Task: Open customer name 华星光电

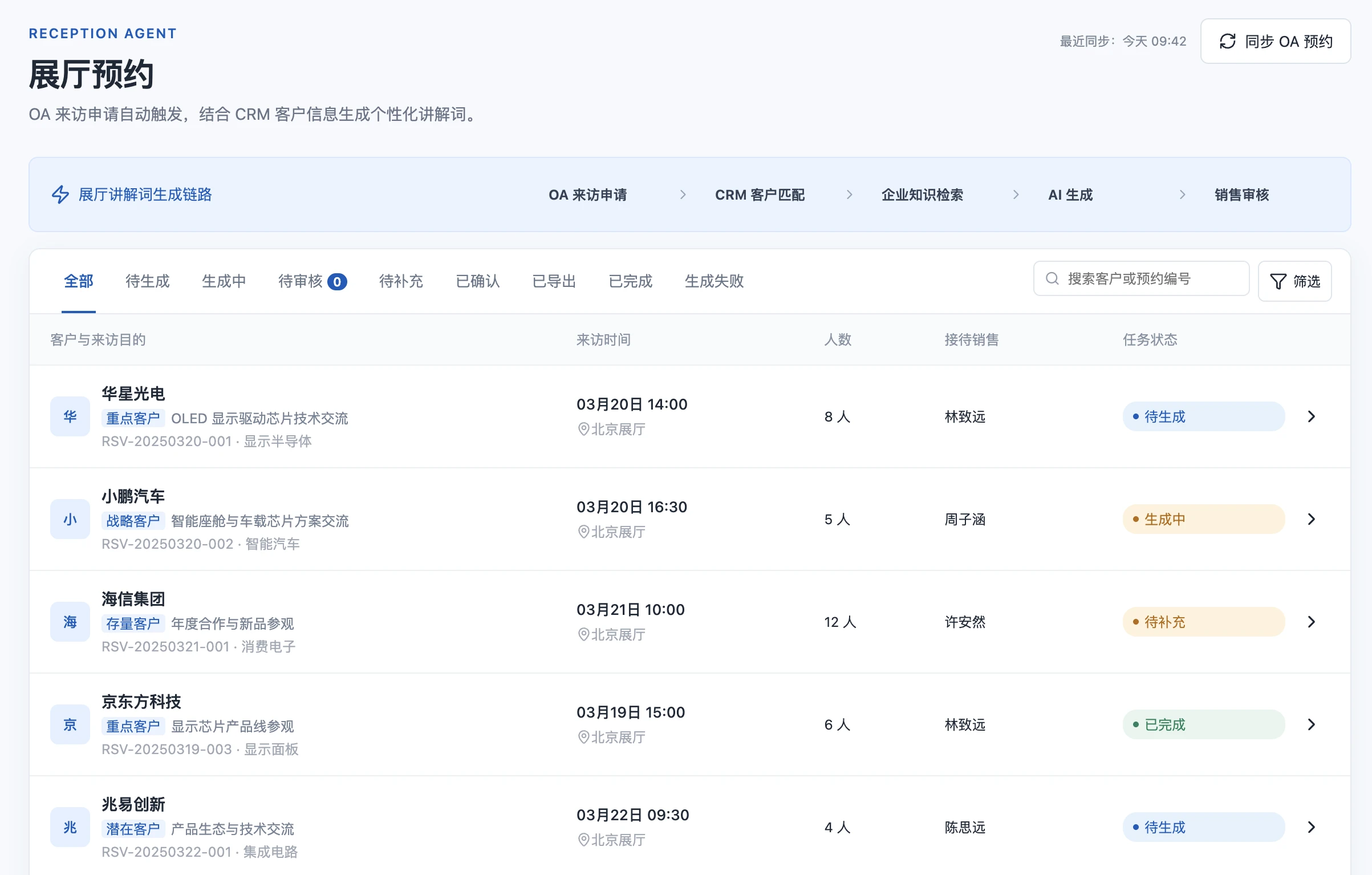Action: coord(133,394)
